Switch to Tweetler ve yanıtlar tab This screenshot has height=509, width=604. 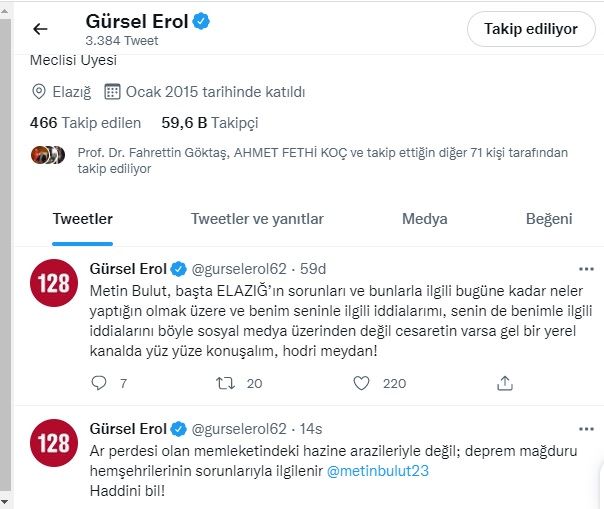tap(257, 219)
